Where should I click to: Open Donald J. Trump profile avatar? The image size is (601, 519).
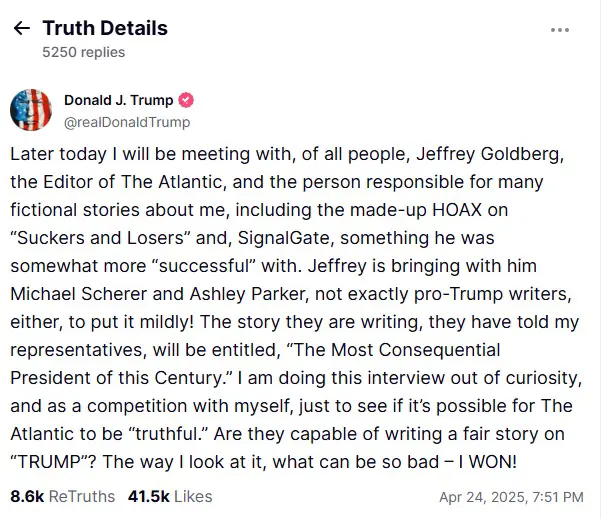click(31, 110)
